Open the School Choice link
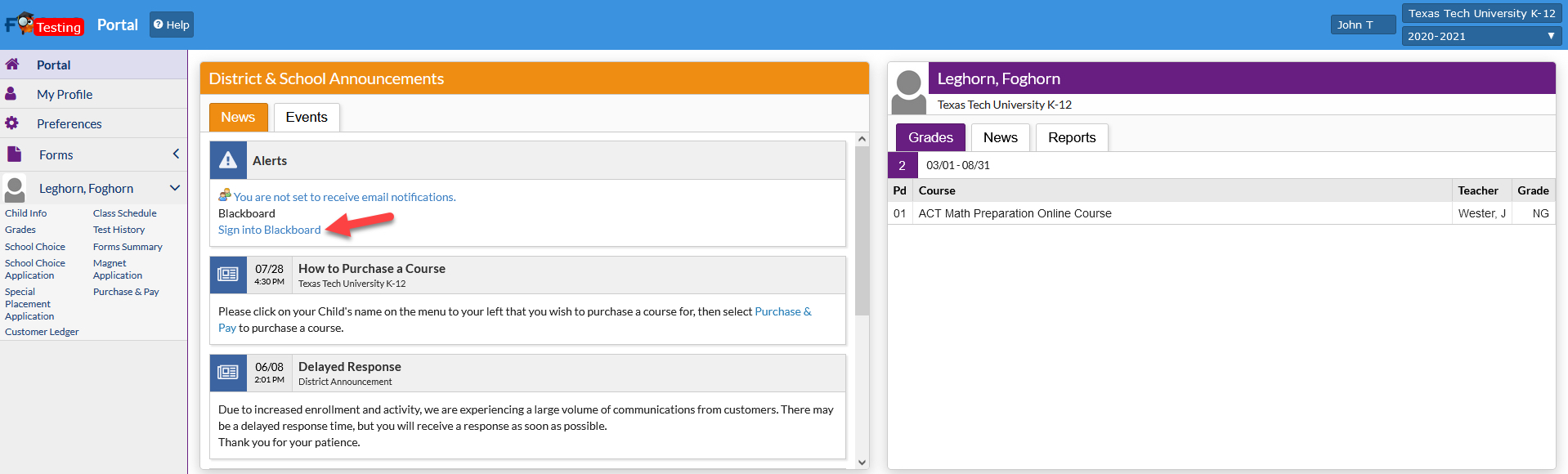Viewport: 1568px width, 474px height. [35, 247]
